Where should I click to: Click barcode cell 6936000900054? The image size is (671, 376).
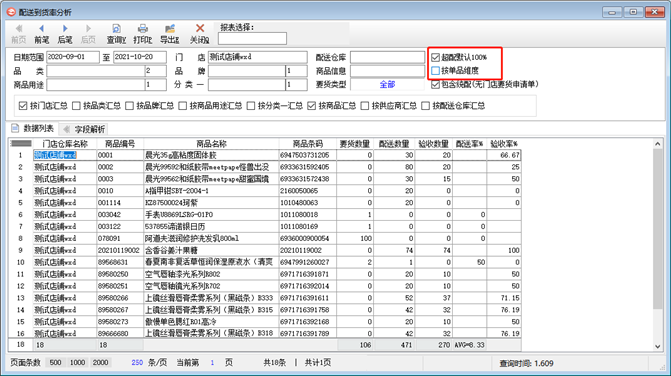click(x=308, y=239)
